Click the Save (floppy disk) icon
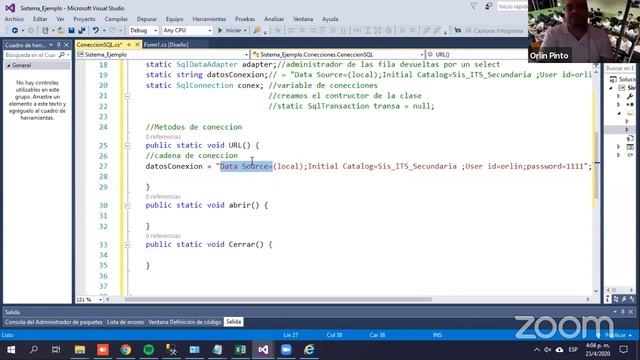 point(71,31)
